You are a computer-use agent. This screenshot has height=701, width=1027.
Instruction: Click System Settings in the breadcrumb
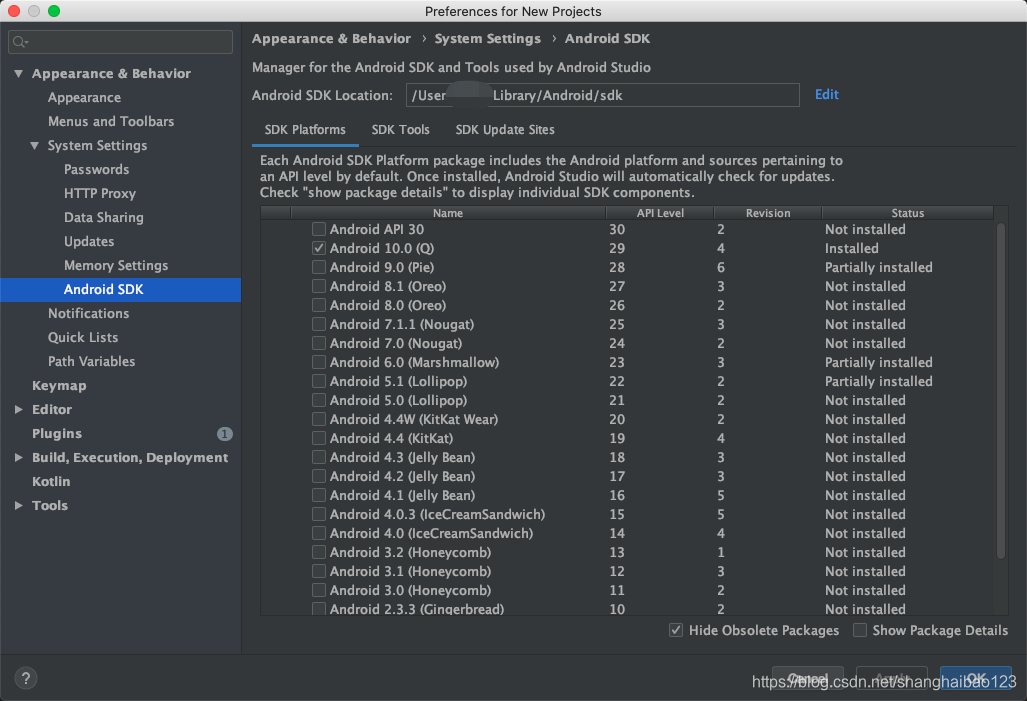[x=488, y=39]
